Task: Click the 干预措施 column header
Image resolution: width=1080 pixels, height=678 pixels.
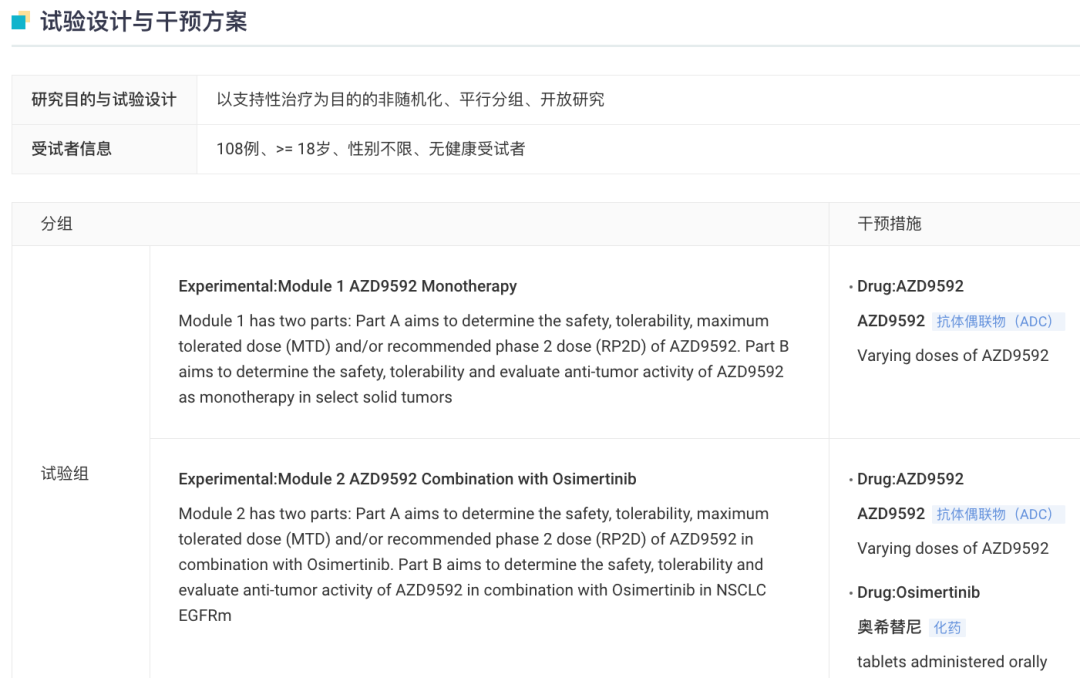Action: [x=889, y=224]
